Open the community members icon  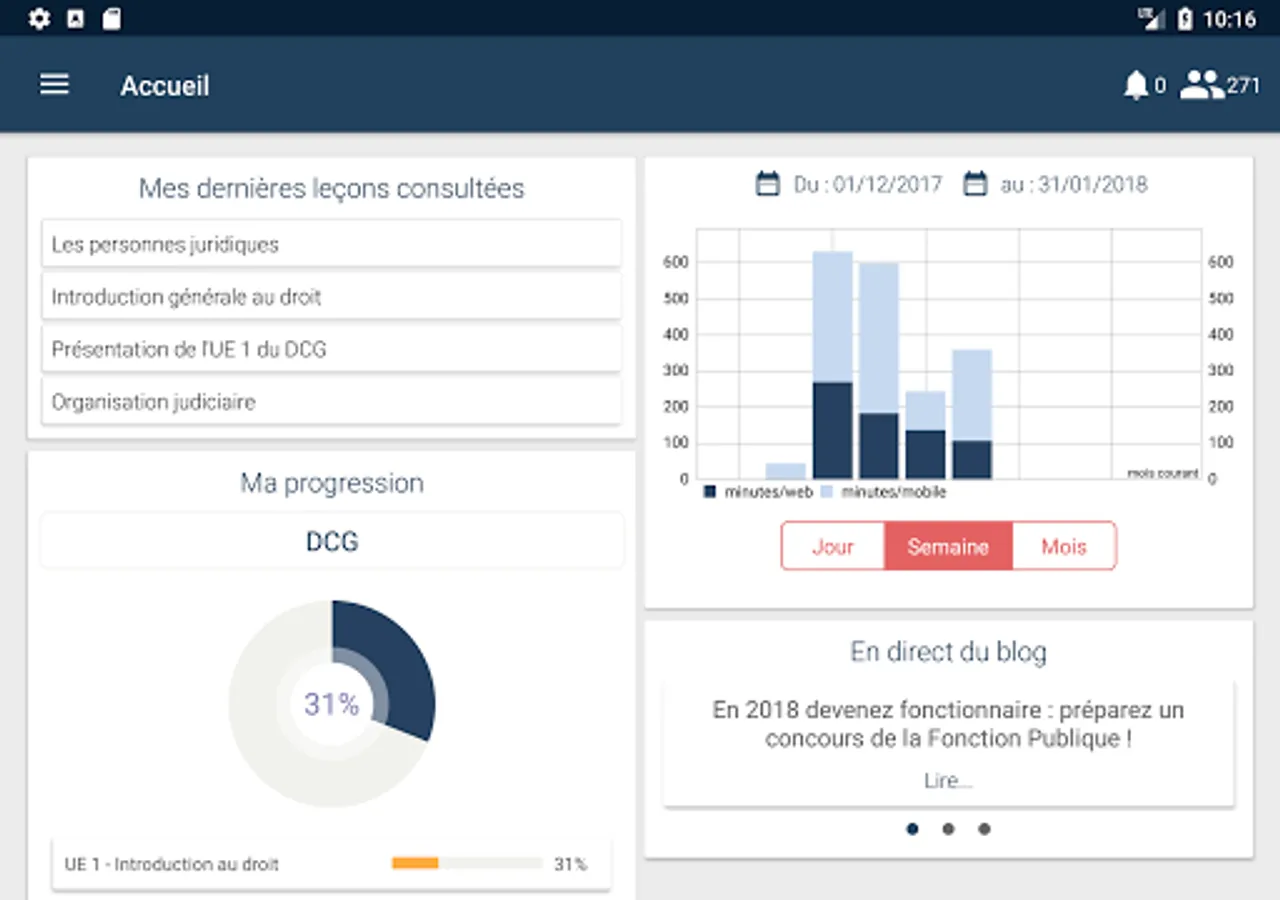pyautogui.click(x=1201, y=86)
